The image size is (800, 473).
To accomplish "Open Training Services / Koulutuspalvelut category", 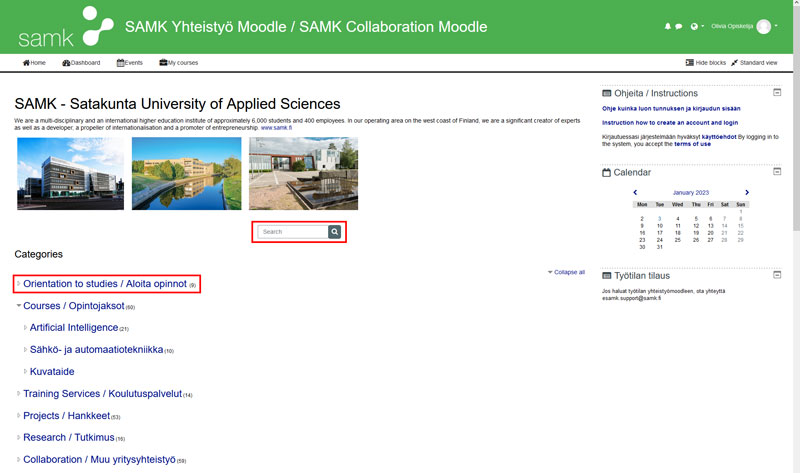I will click(103, 393).
